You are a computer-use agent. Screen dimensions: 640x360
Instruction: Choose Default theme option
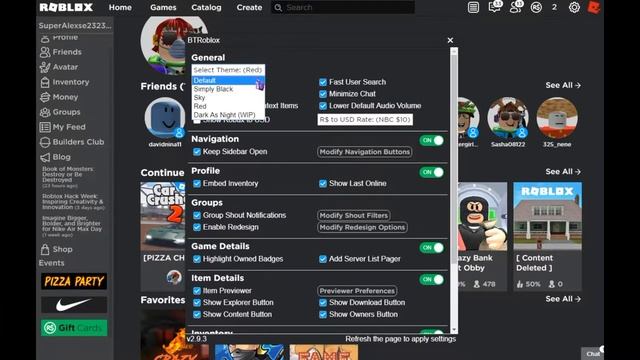(x=228, y=80)
